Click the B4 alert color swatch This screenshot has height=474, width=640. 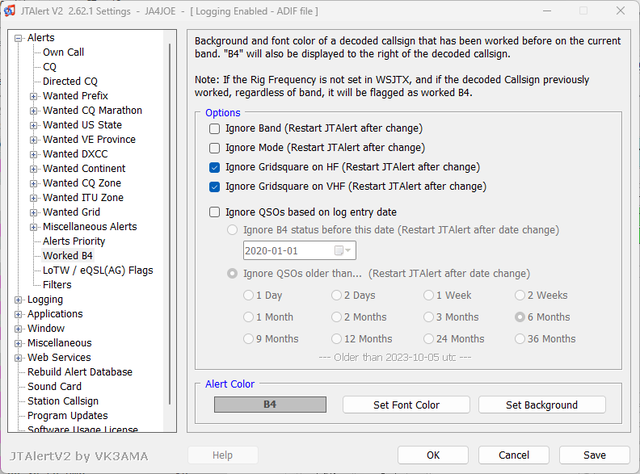(270, 405)
